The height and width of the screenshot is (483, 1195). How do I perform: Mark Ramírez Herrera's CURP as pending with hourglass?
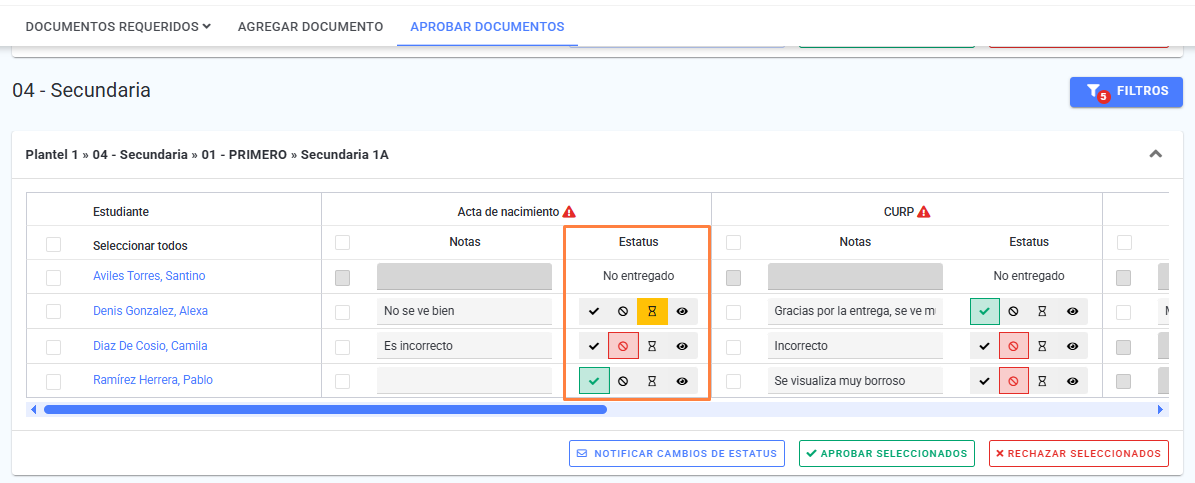click(1043, 380)
